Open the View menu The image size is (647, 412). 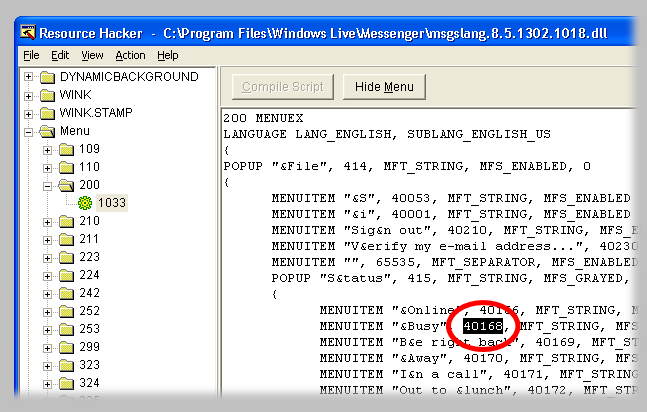(92, 55)
